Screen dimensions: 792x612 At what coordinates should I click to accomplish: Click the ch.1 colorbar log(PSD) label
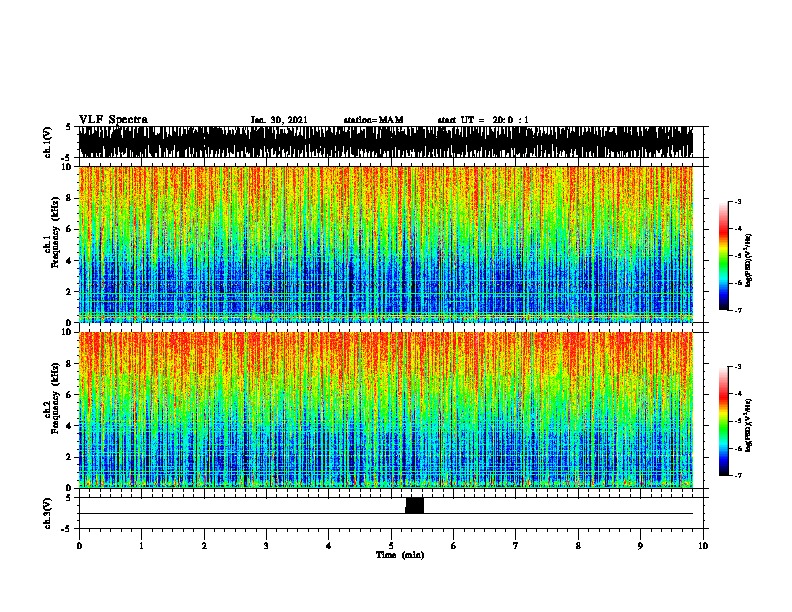point(748,260)
